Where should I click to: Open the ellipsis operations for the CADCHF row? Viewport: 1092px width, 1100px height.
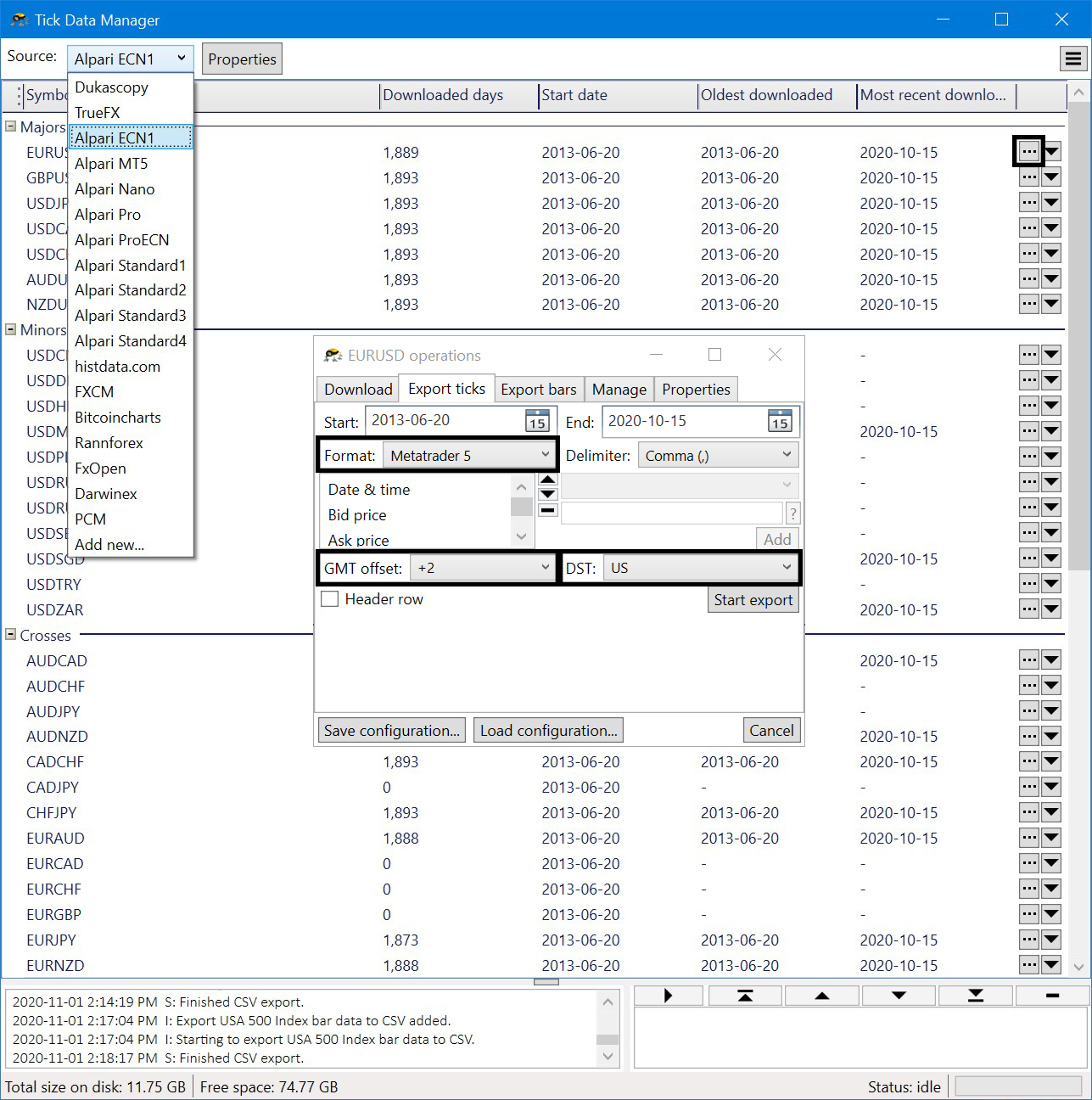click(1029, 761)
